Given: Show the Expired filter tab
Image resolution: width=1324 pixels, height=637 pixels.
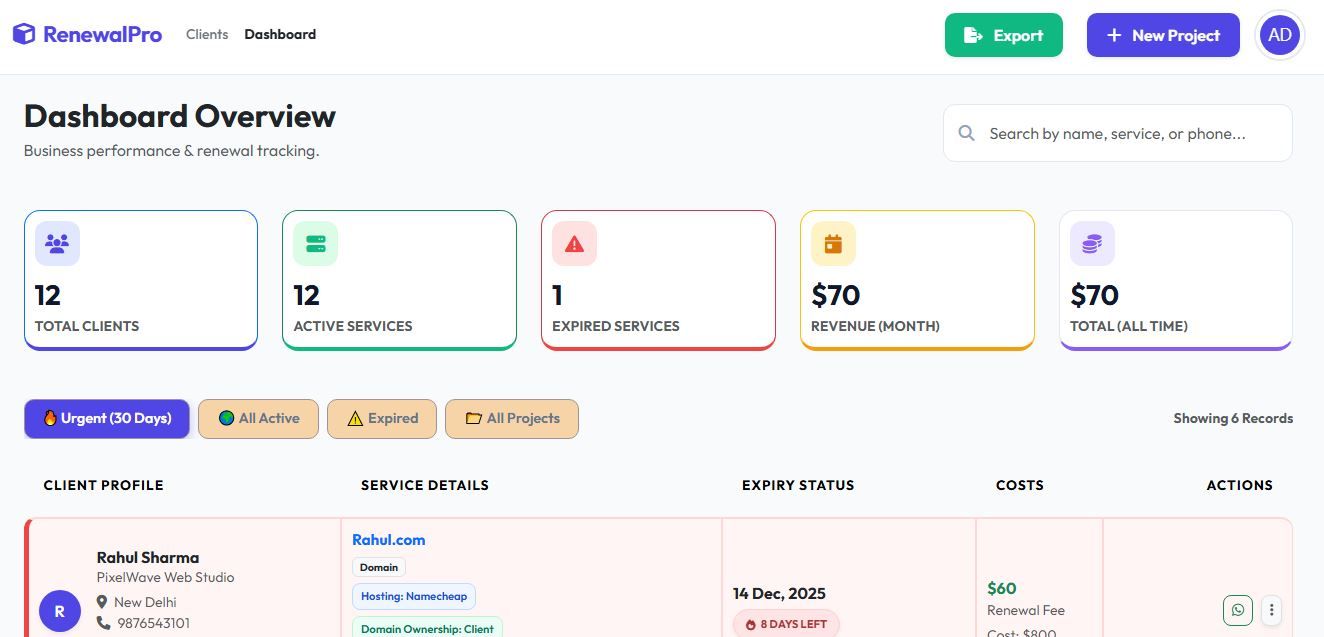Looking at the screenshot, I should pyautogui.click(x=382, y=419).
